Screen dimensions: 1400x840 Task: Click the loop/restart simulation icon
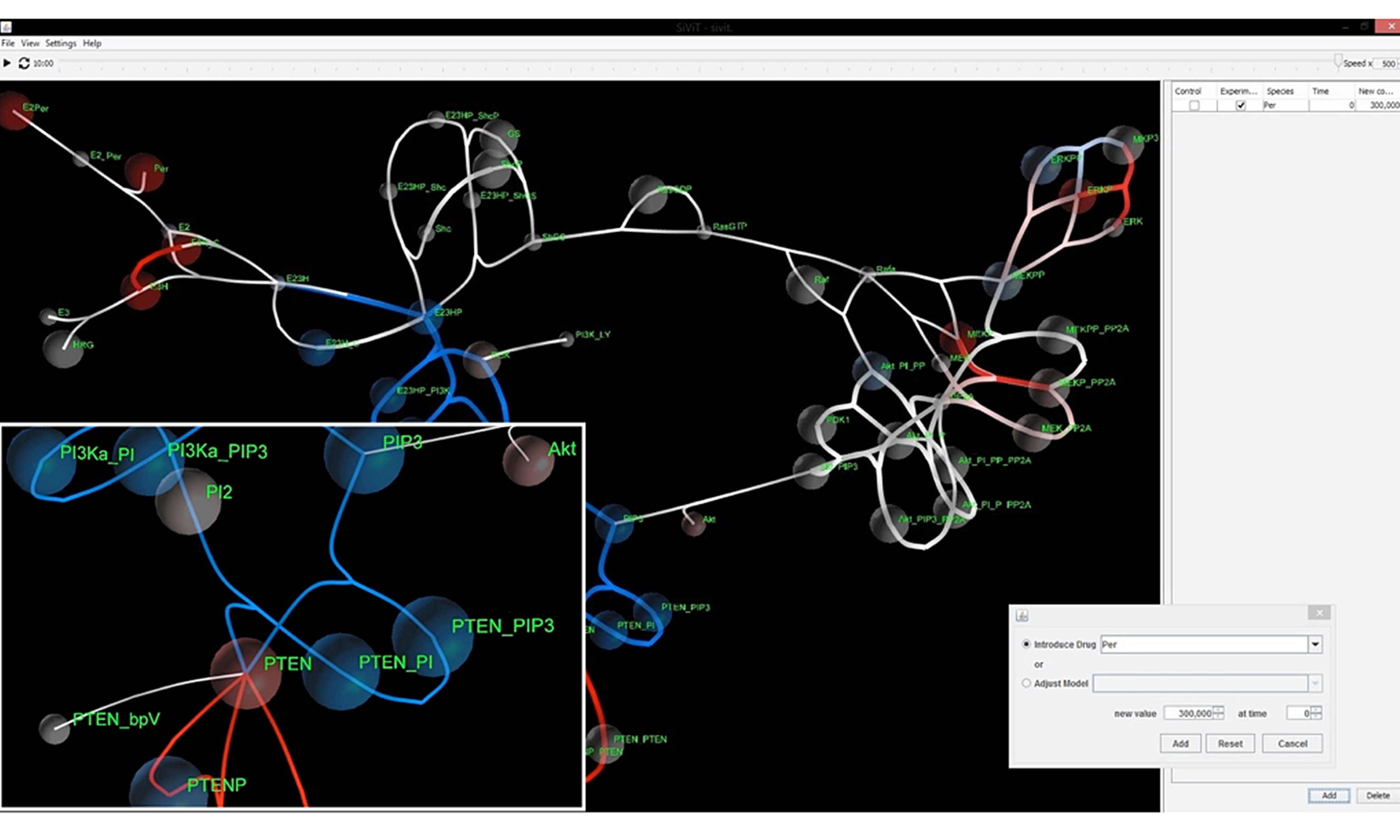(x=24, y=63)
